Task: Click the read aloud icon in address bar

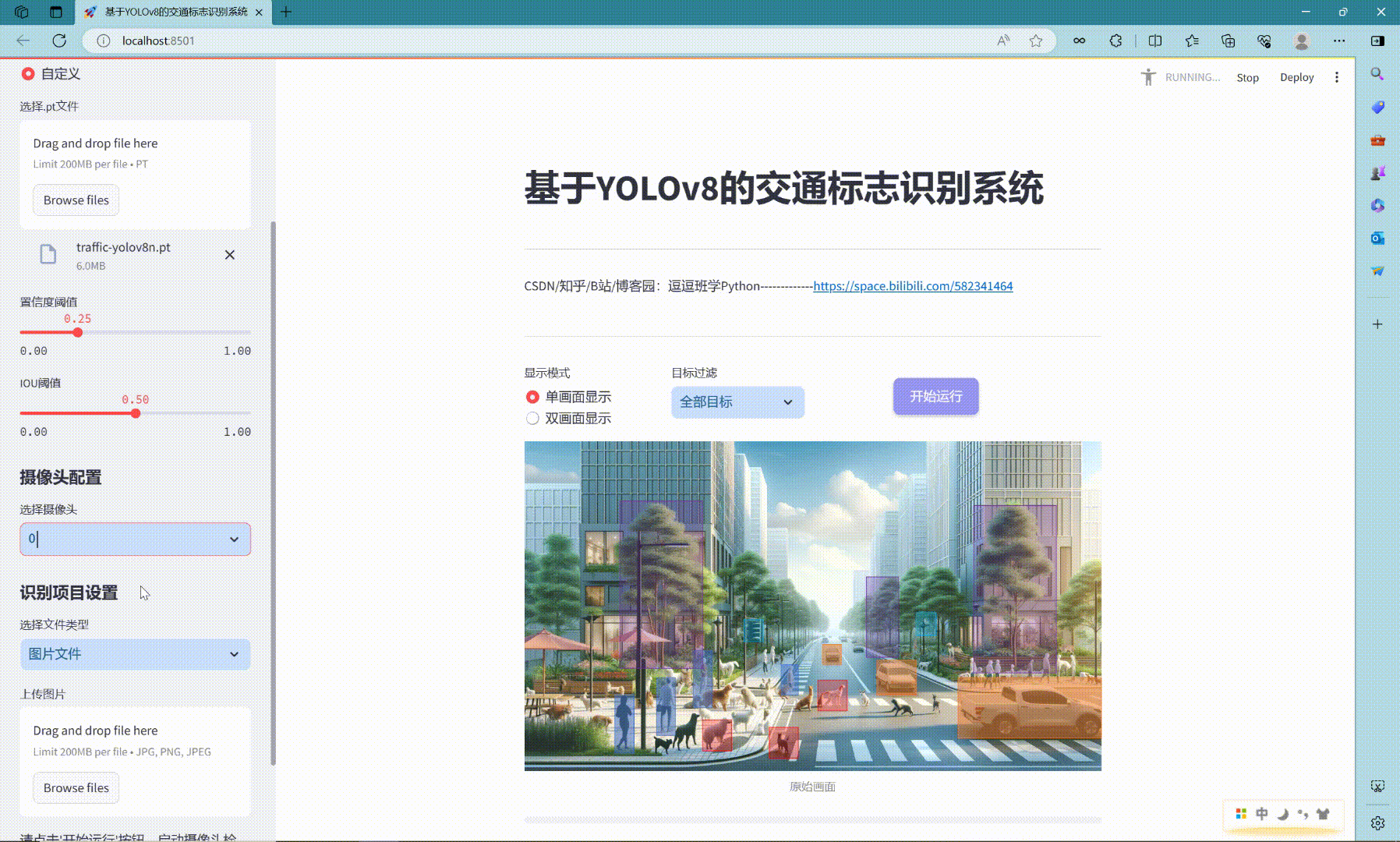Action: [1003, 41]
